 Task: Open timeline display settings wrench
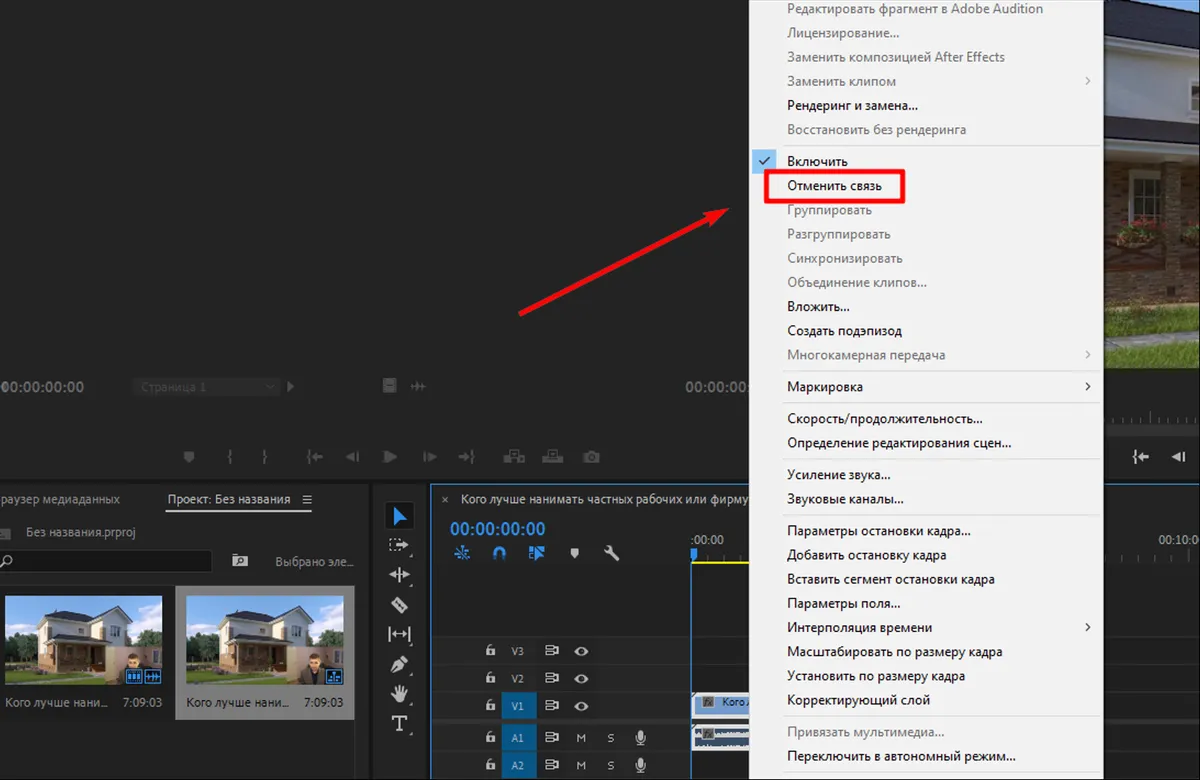[x=612, y=553]
